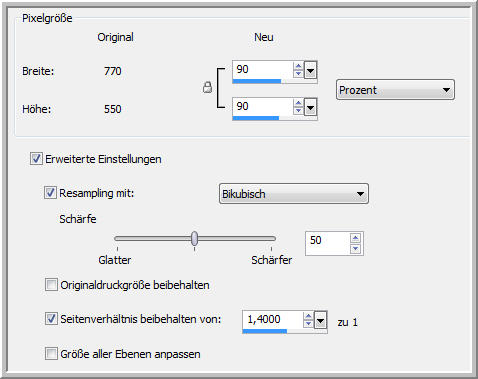Decrease Schärfe value with down spinner
Screen dimensions: 478x379
point(355,249)
